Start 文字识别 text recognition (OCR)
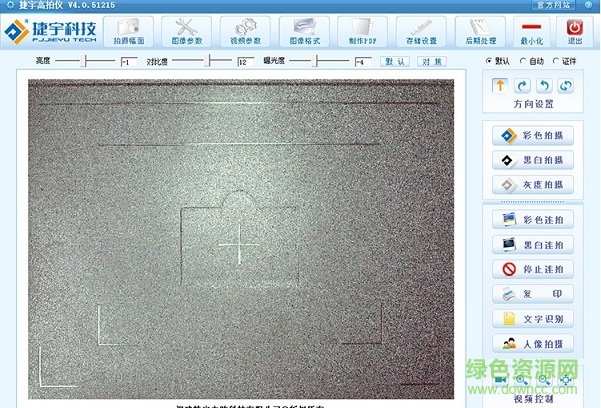This screenshot has height=408, width=601. pos(534,319)
